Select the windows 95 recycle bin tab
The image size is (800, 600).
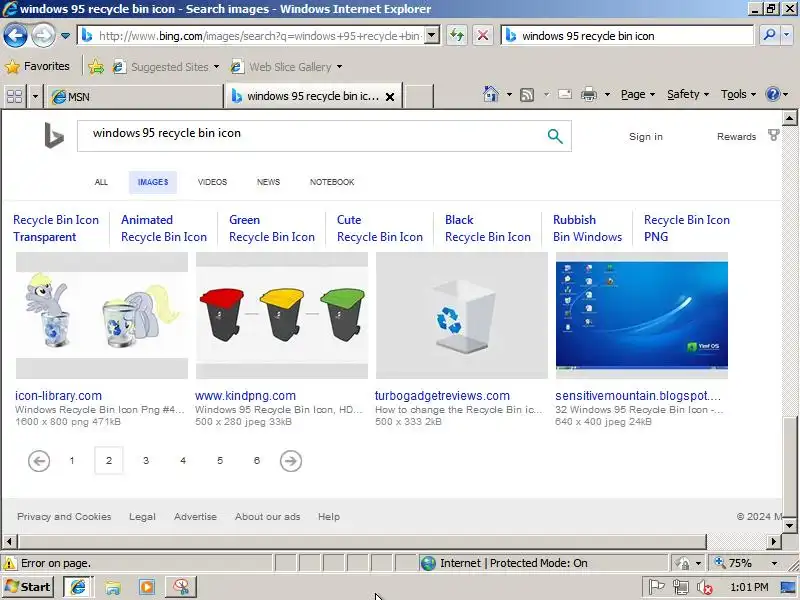306,96
